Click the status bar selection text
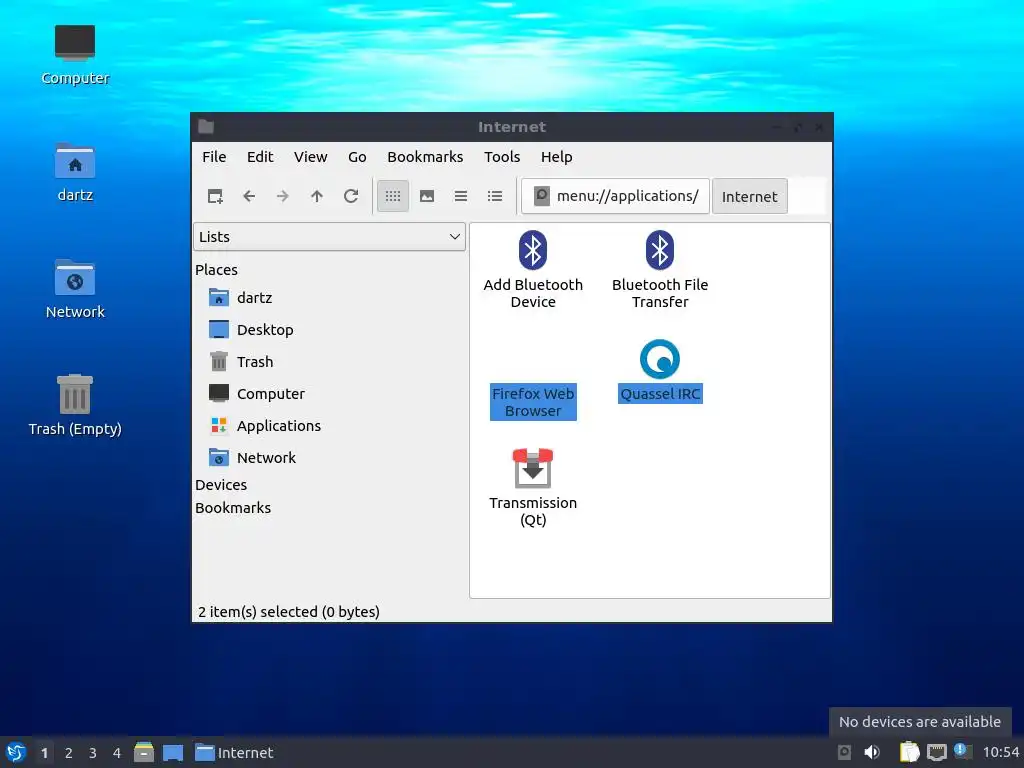 289,612
